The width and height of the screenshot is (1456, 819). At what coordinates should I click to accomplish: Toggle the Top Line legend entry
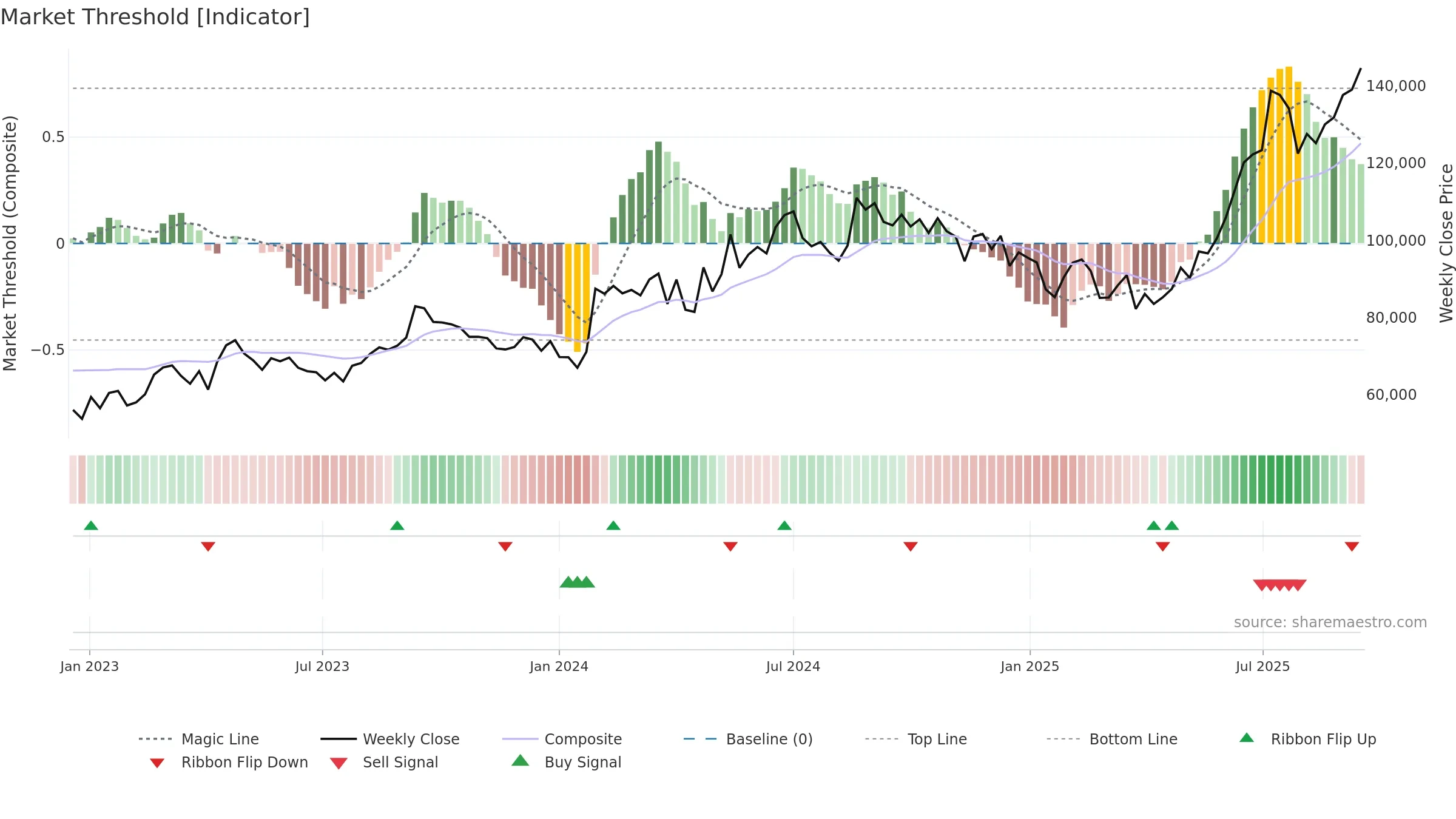pyautogui.click(x=916, y=739)
